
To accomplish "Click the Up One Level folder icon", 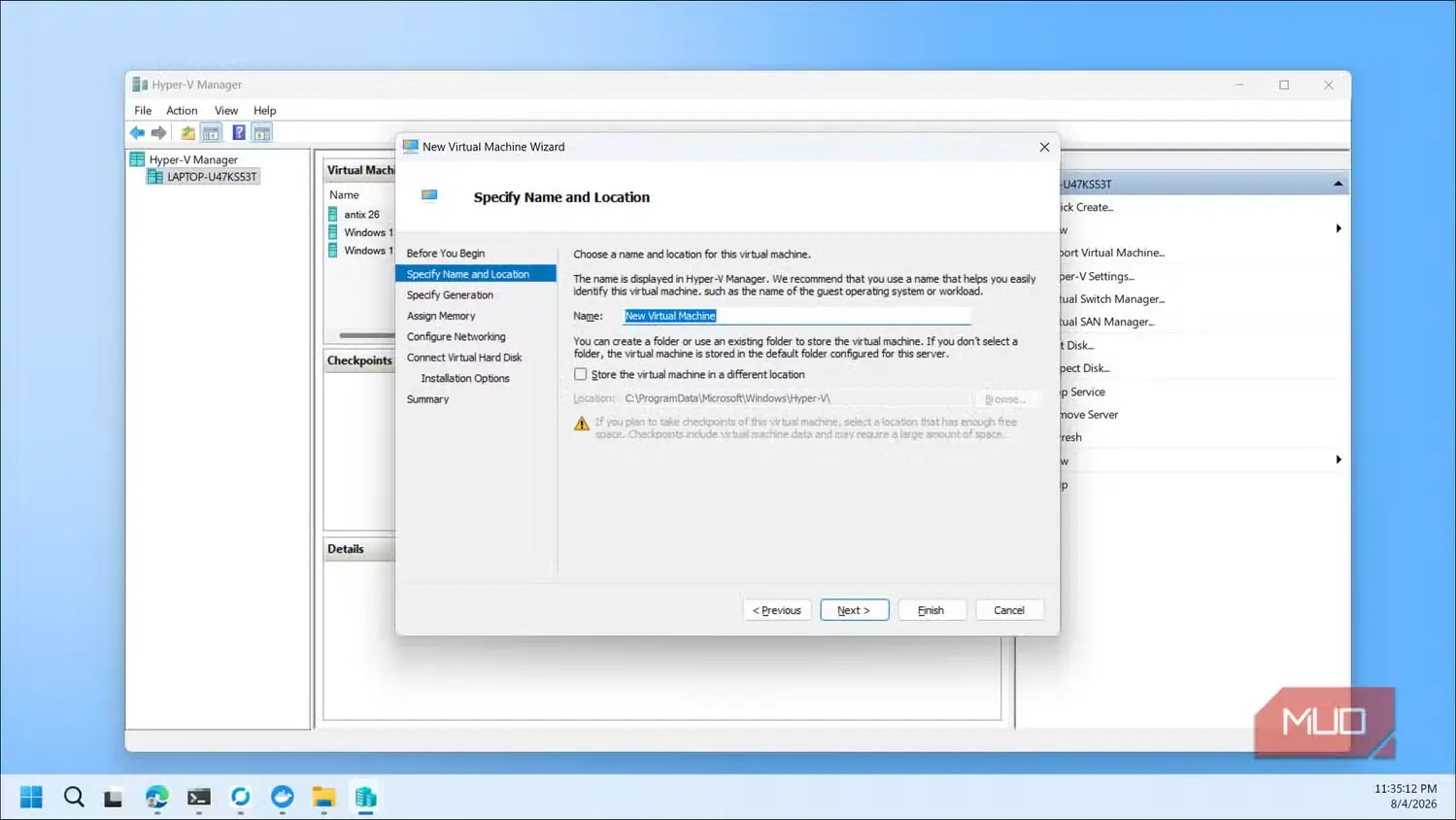I will click(187, 133).
